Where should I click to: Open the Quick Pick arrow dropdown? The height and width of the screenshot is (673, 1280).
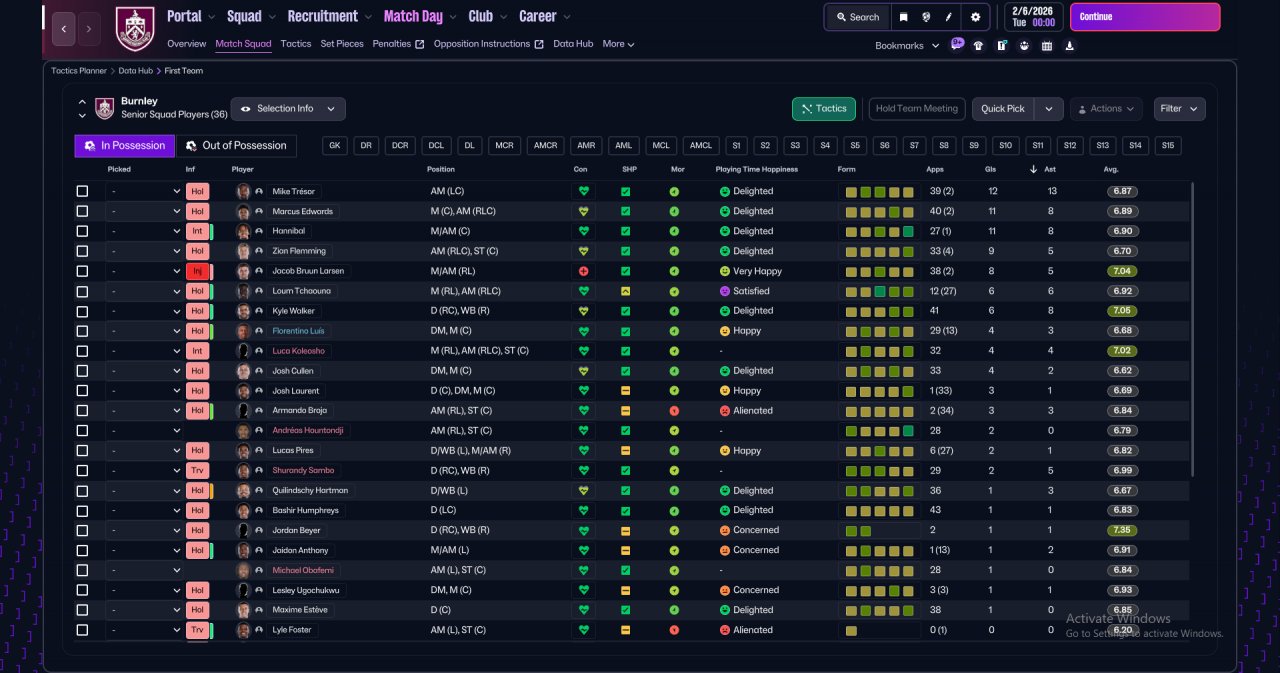pyautogui.click(x=1048, y=108)
